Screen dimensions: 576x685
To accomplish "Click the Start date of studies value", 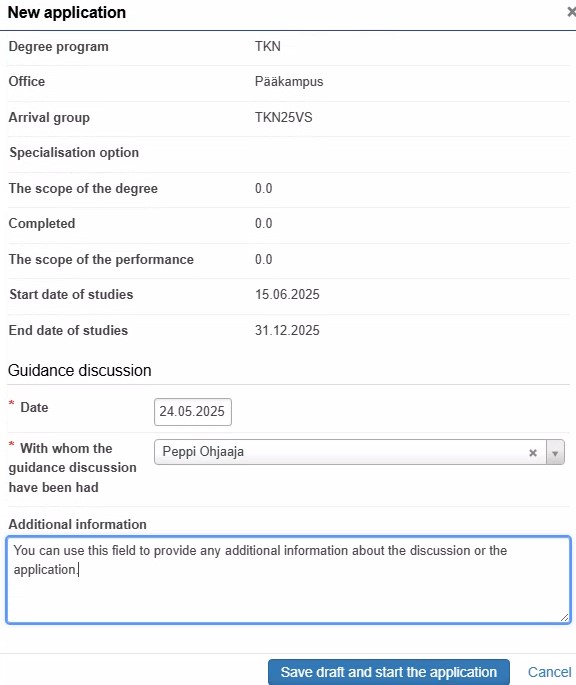I will (x=287, y=294).
